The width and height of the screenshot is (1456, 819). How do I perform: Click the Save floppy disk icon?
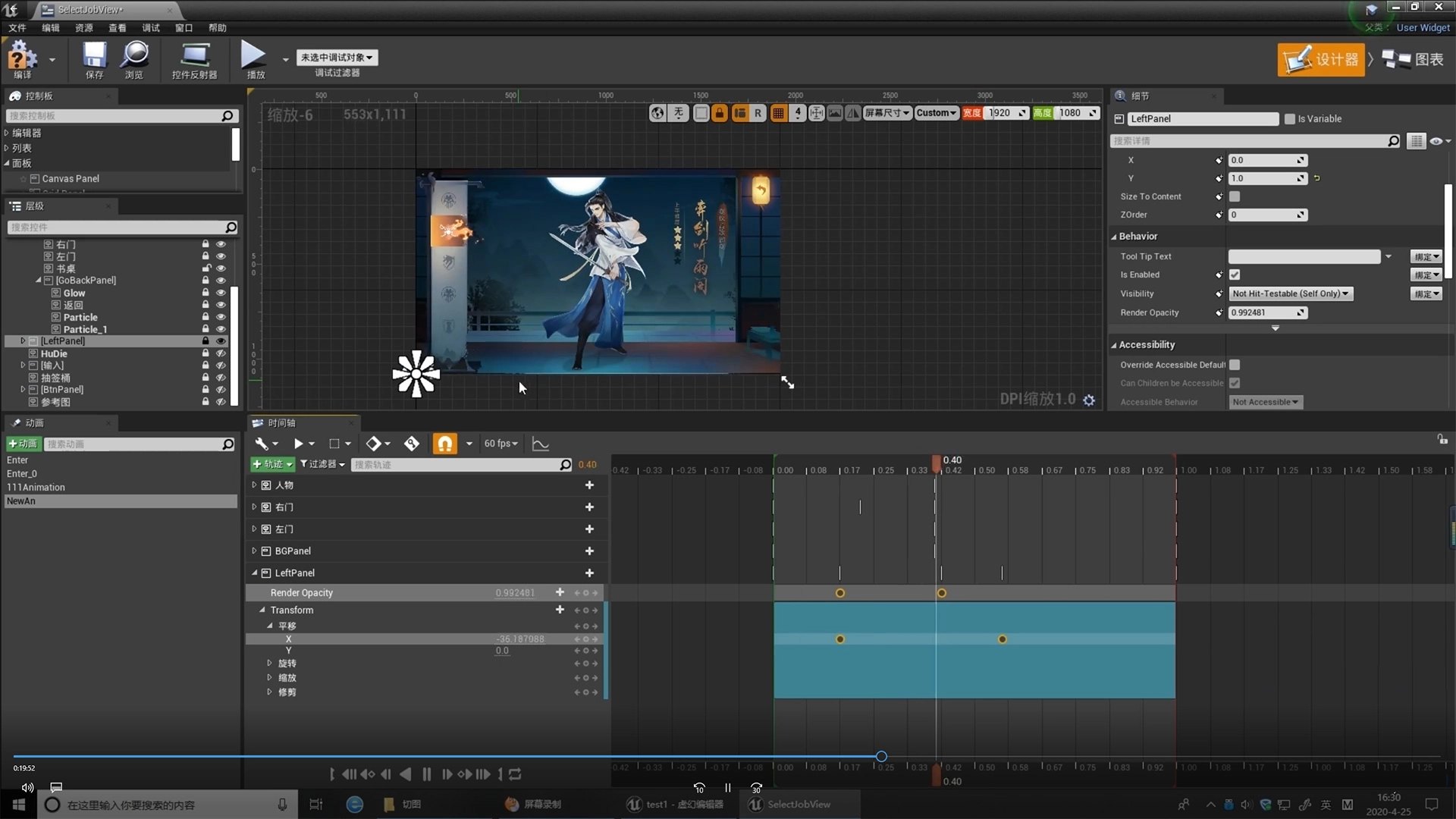[x=94, y=56]
